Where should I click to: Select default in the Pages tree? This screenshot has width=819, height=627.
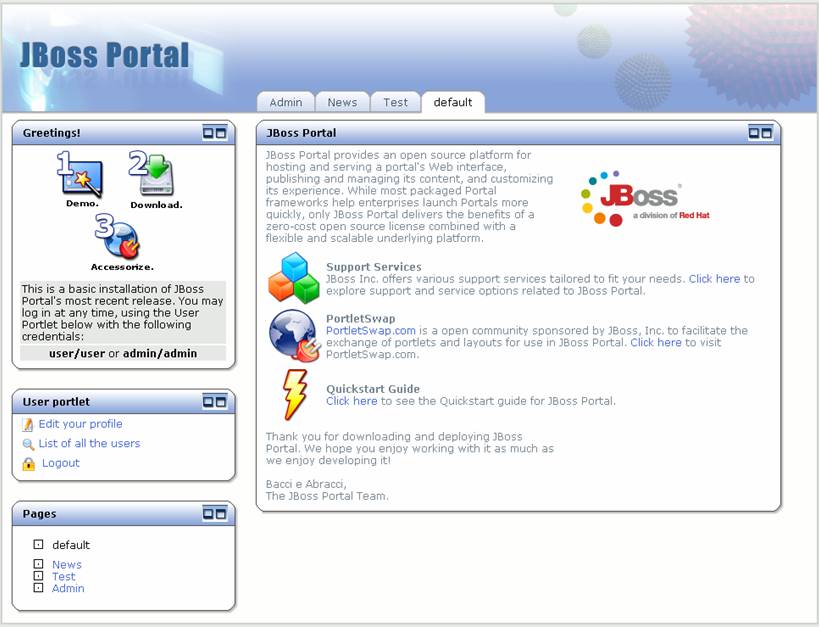pyautogui.click(x=71, y=545)
